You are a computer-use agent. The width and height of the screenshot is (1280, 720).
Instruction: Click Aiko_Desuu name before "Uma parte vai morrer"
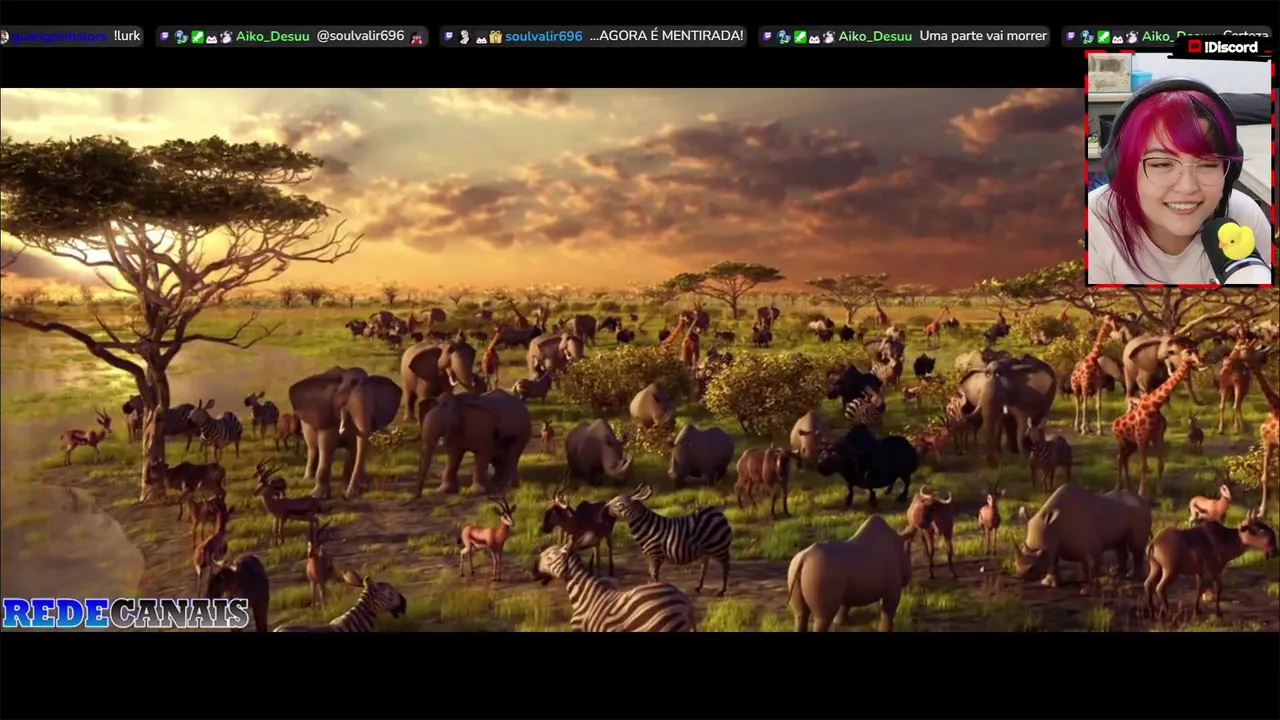pos(875,36)
